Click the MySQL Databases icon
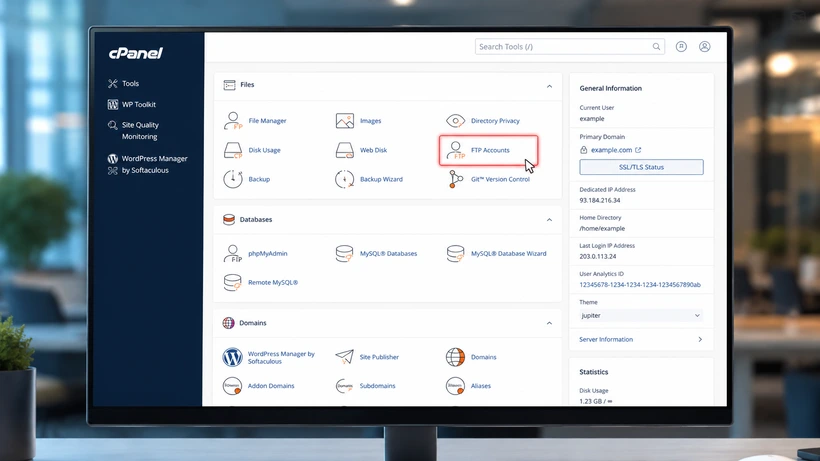The height and width of the screenshot is (461, 820). click(344, 253)
